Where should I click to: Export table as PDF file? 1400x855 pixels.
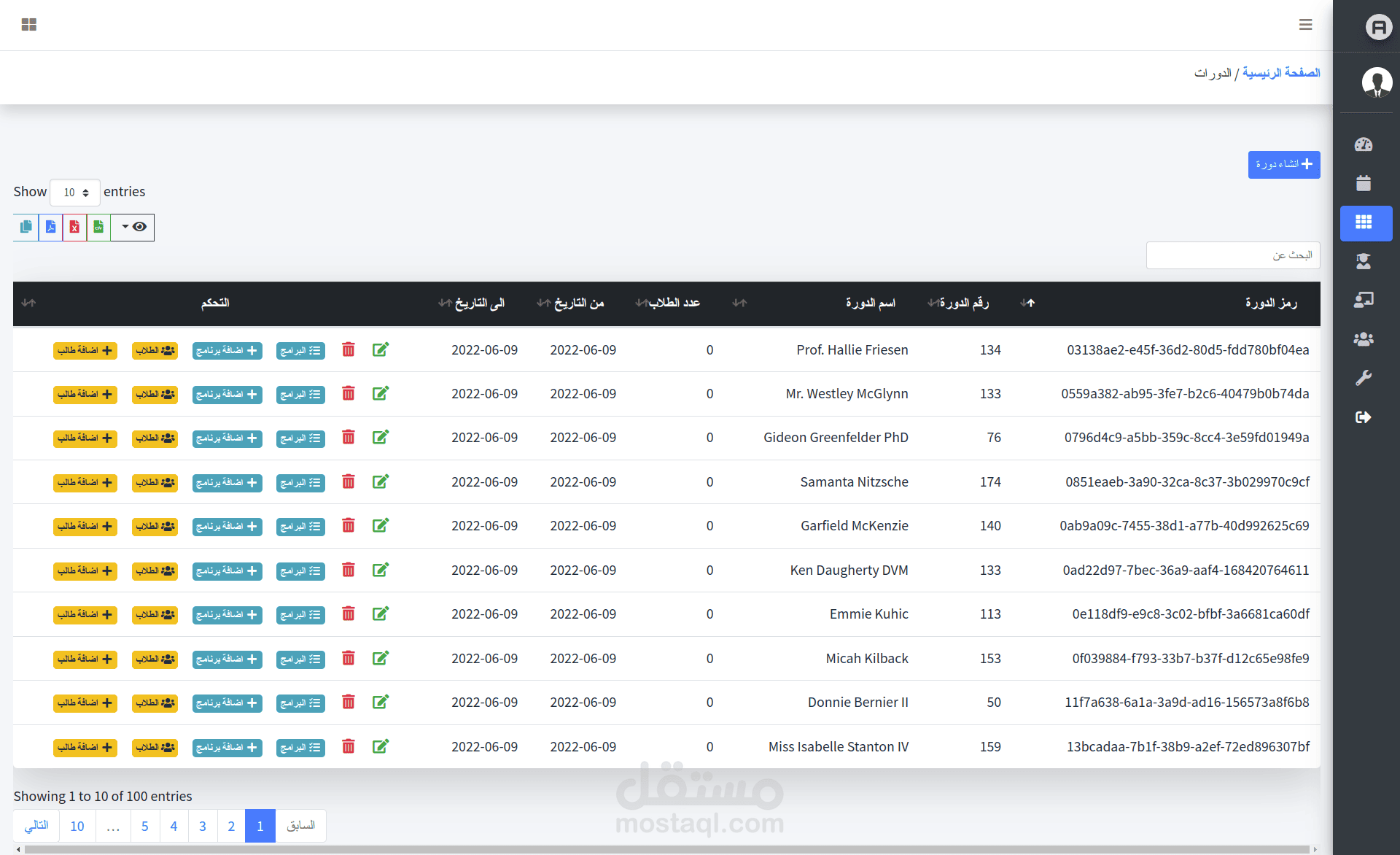pyautogui.click(x=50, y=227)
